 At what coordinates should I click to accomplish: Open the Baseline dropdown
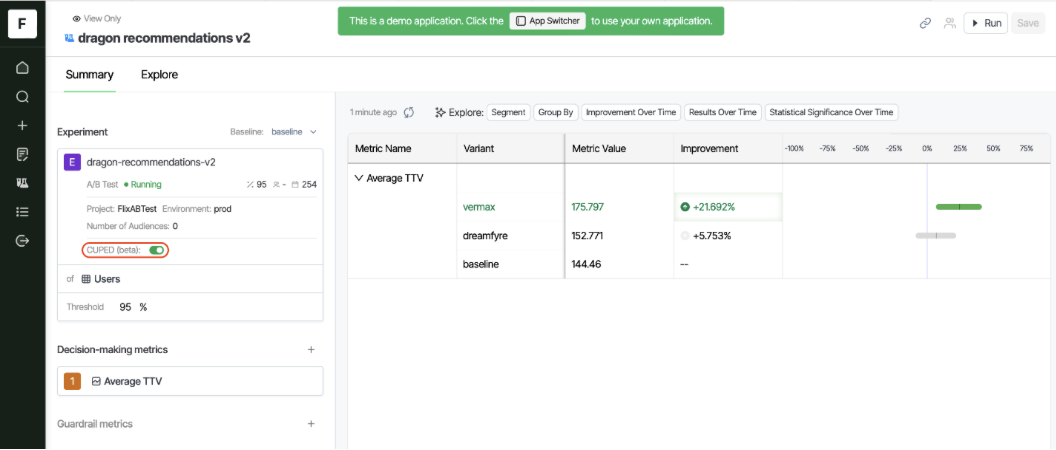pos(293,131)
